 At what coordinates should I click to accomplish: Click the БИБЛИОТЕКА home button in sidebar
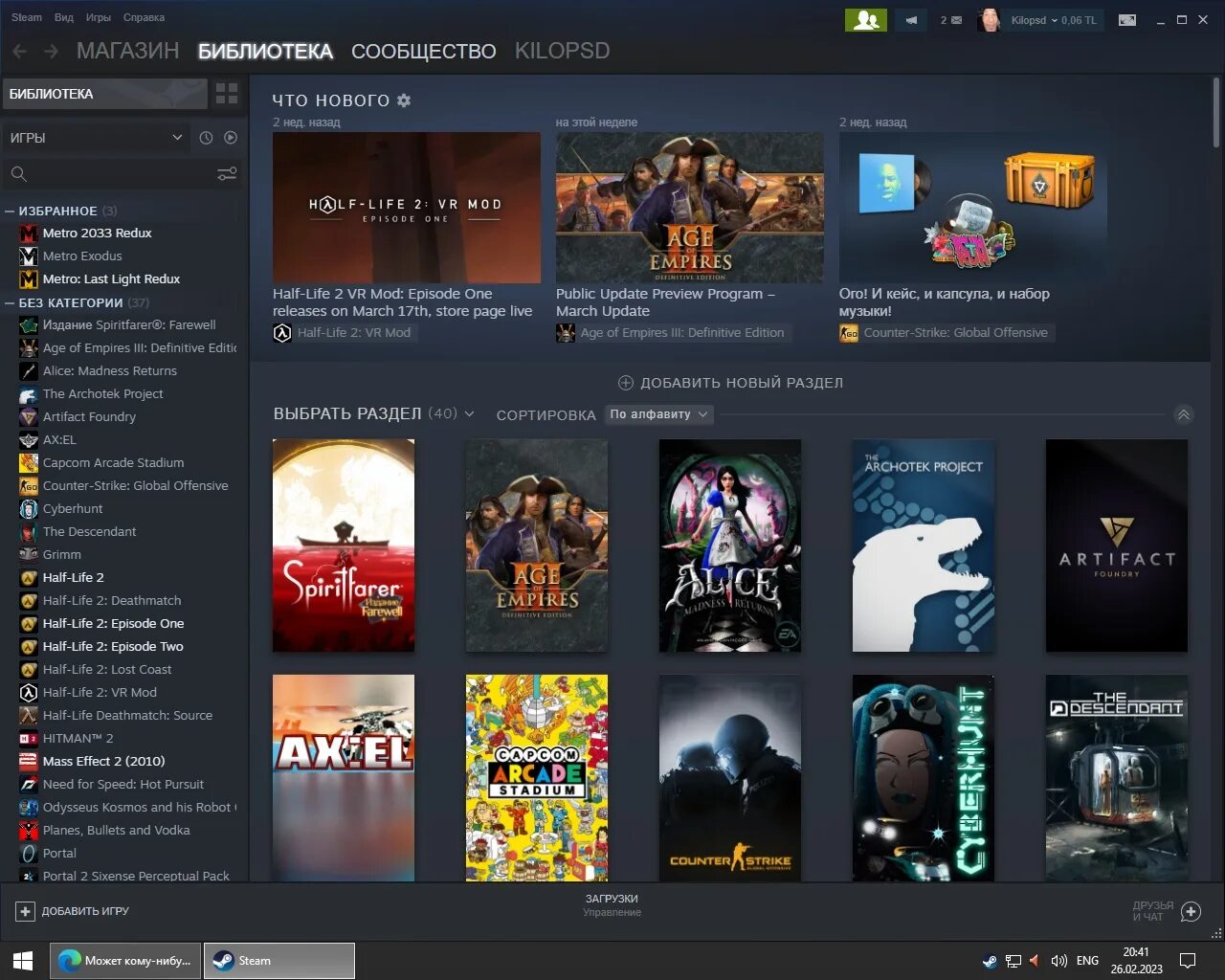point(105,94)
